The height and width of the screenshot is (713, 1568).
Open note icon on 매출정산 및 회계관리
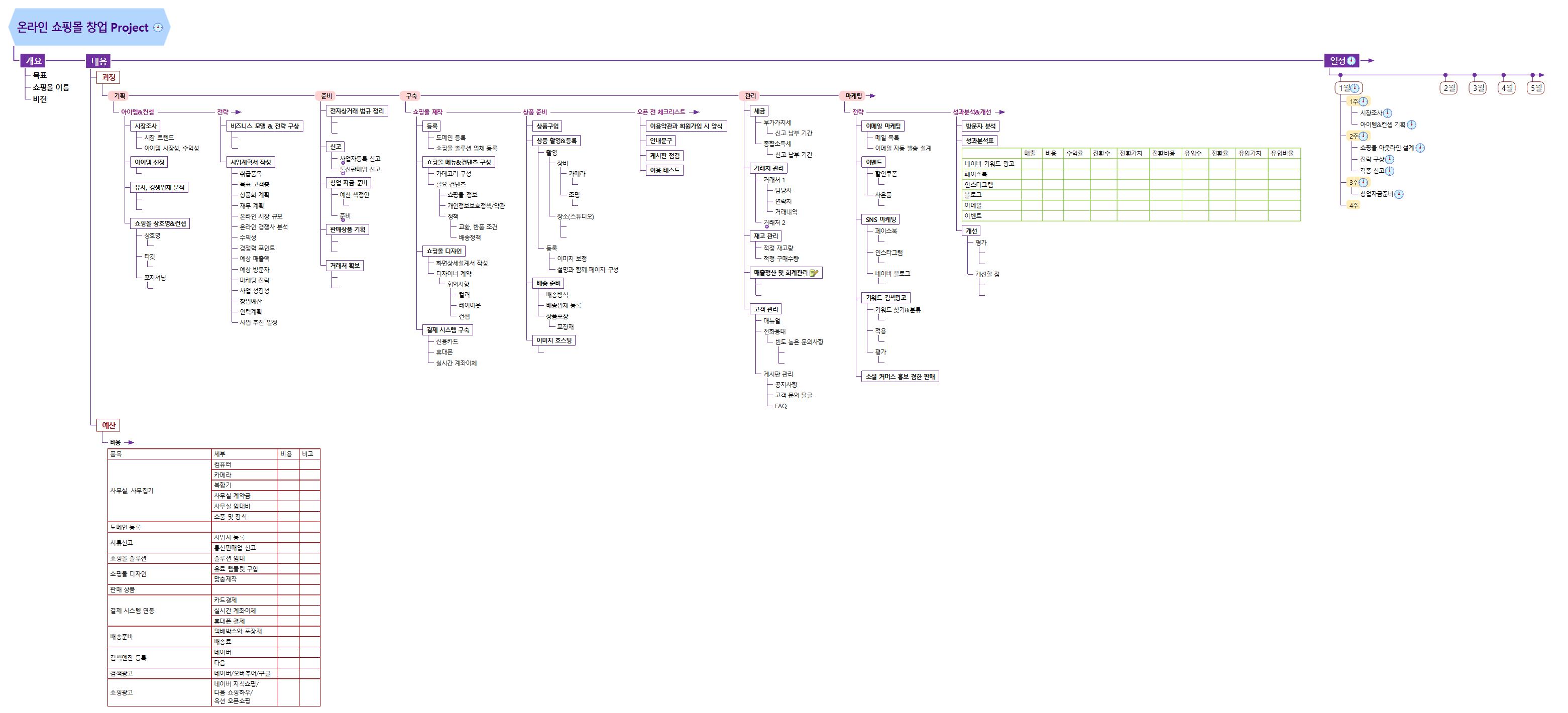814,273
